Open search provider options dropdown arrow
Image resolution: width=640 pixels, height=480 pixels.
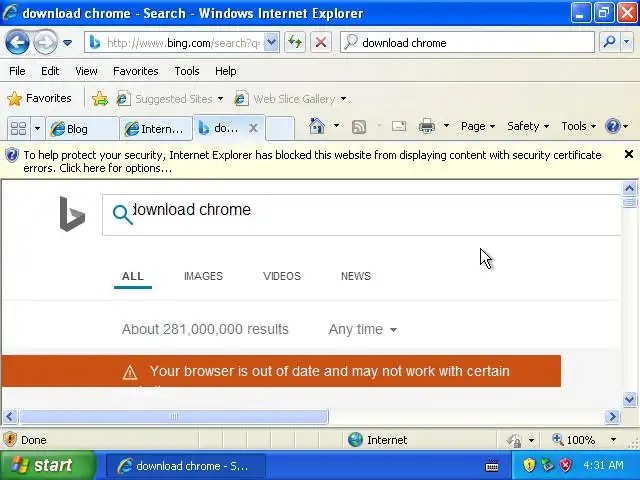pyautogui.click(x=627, y=42)
